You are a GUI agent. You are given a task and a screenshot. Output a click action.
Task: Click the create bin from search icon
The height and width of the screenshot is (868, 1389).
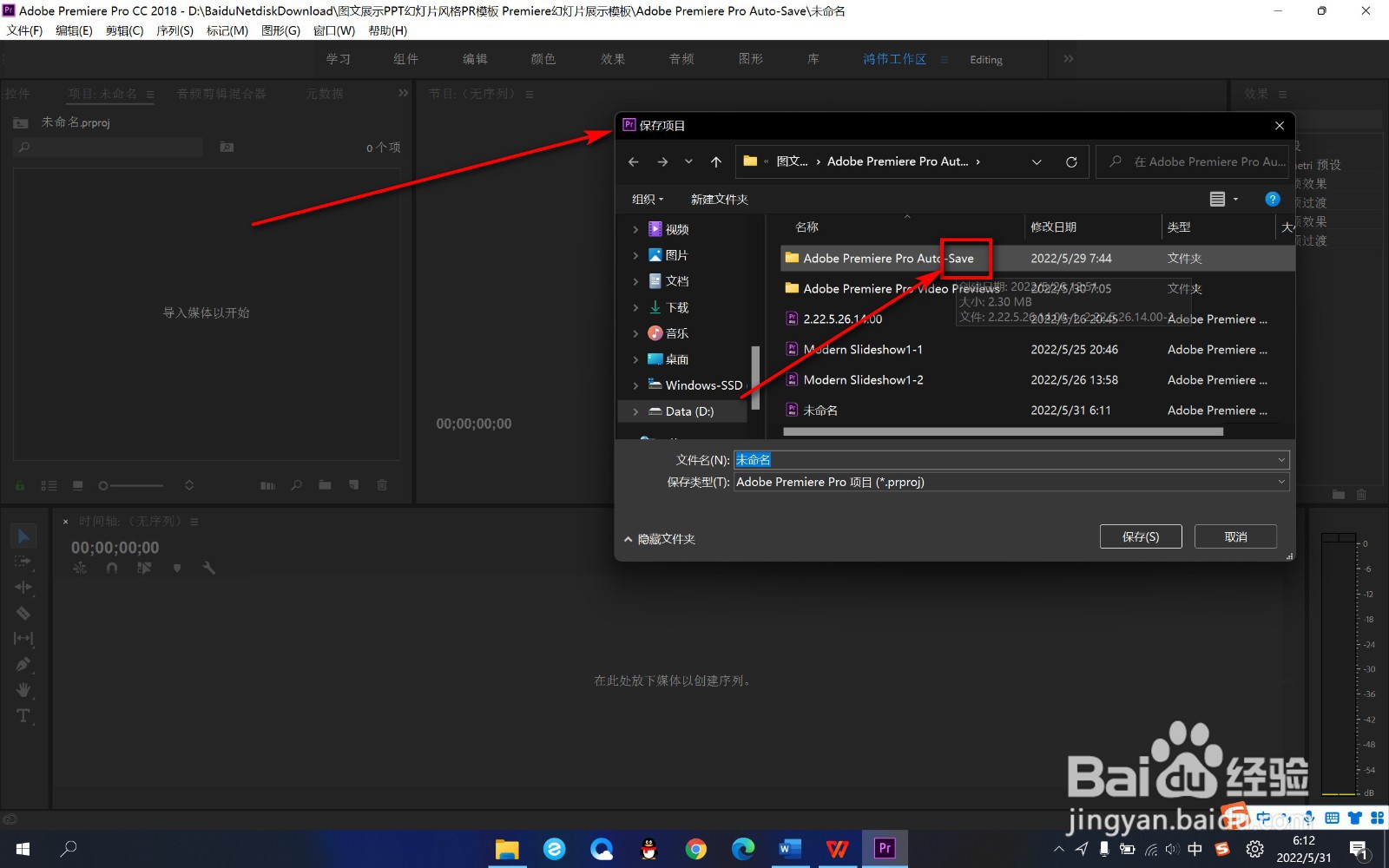click(x=227, y=148)
